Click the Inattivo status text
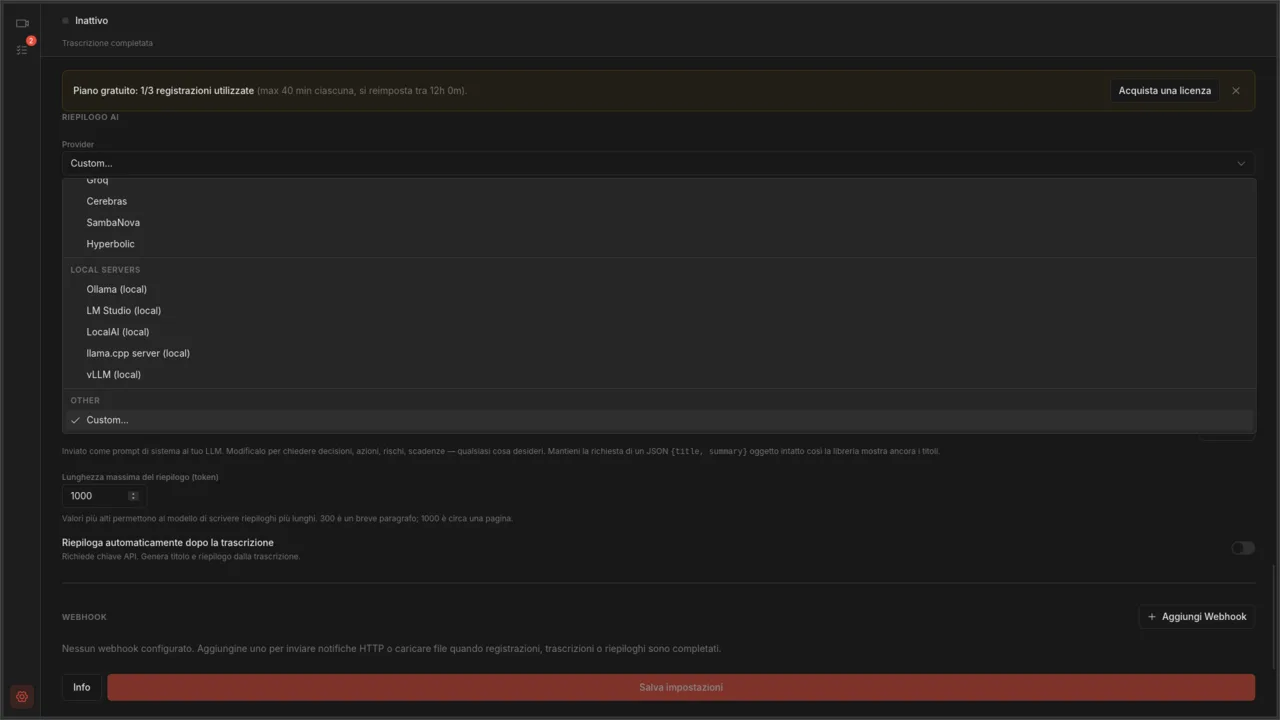The height and width of the screenshot is (720, 1280). click(91, 21)
